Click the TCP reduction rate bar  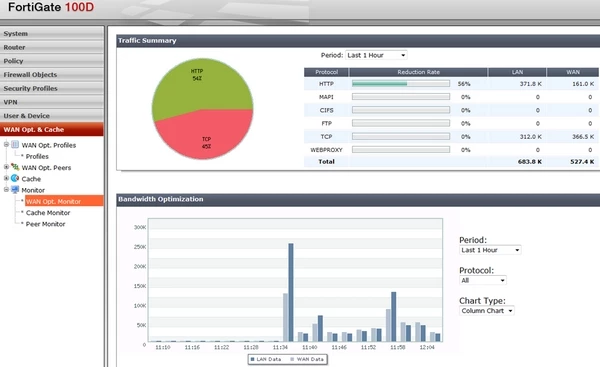(401, 136)
